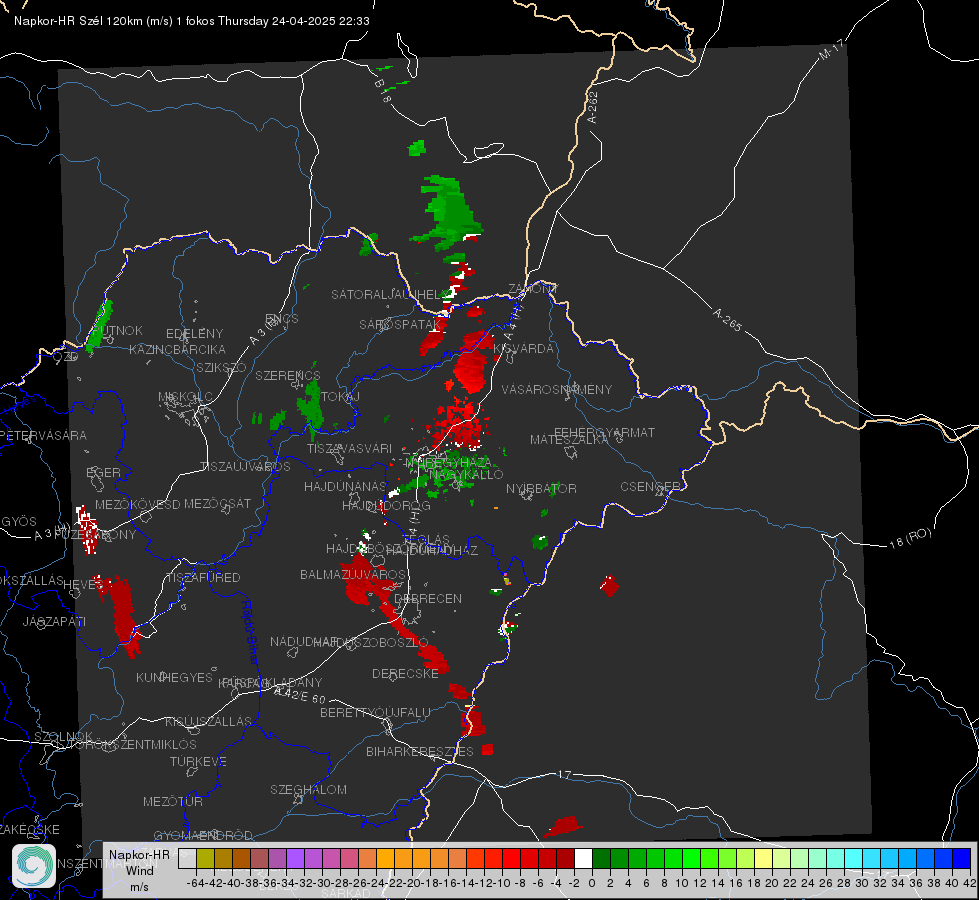Select the DERECSKE label

405,673
